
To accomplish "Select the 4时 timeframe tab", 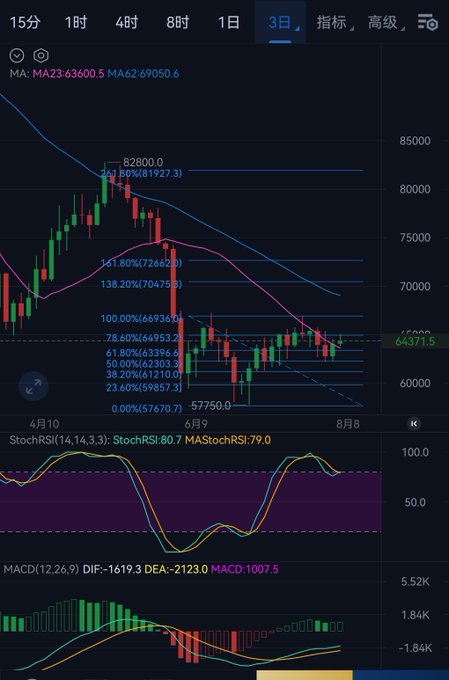I will coord(127,23).
